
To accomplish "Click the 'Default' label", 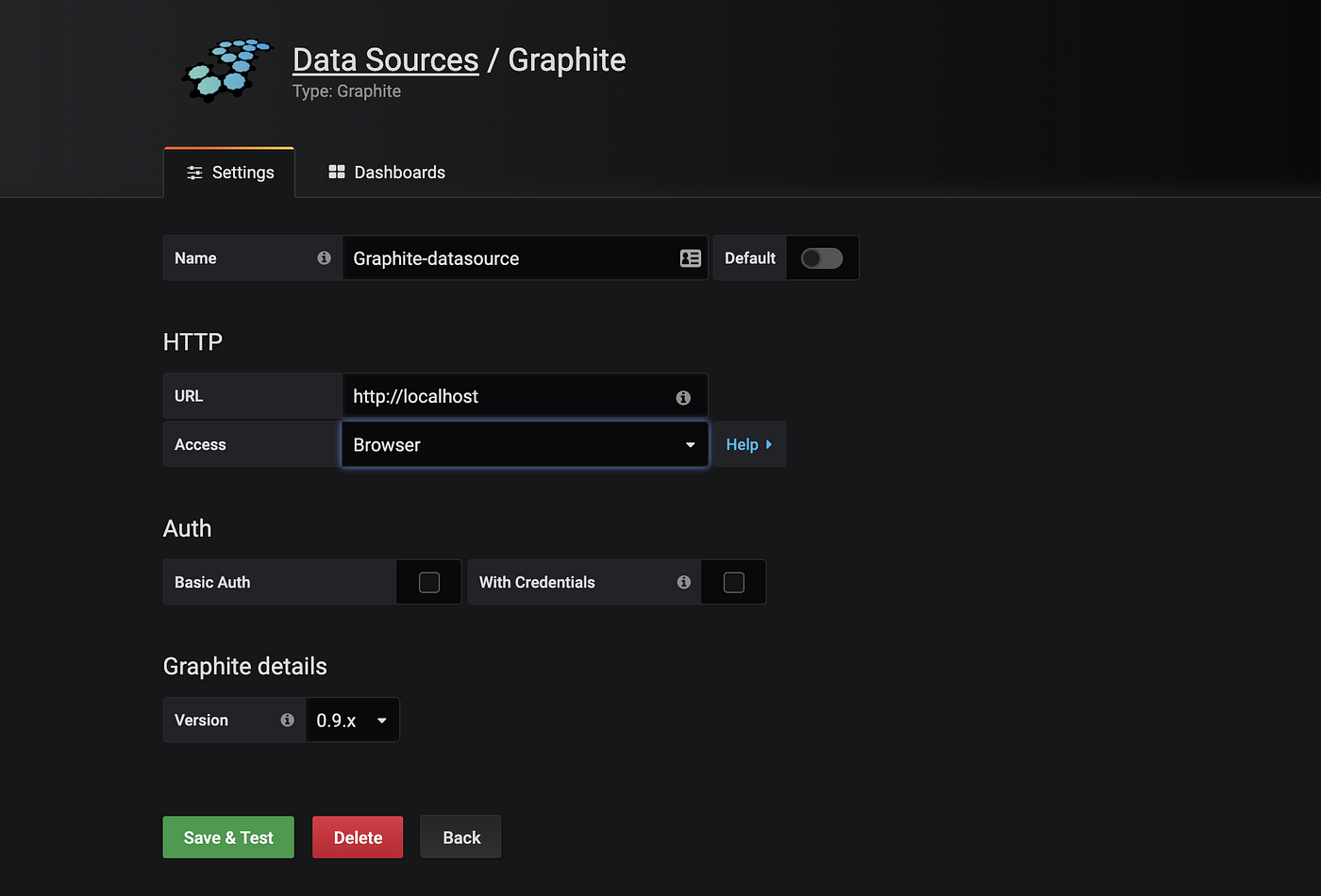I will (x=750, y=258).
